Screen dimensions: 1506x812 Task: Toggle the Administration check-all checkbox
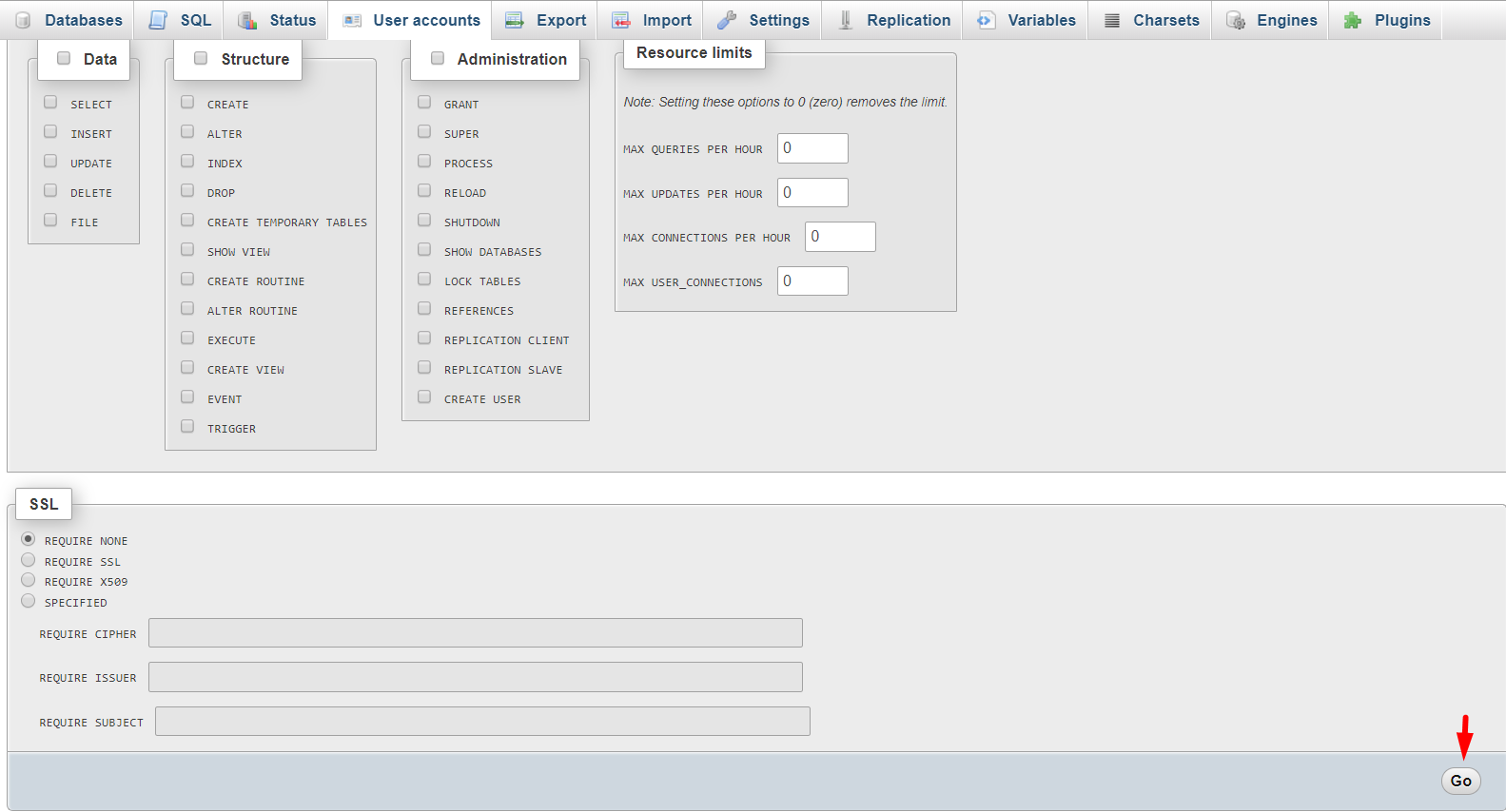438,58
